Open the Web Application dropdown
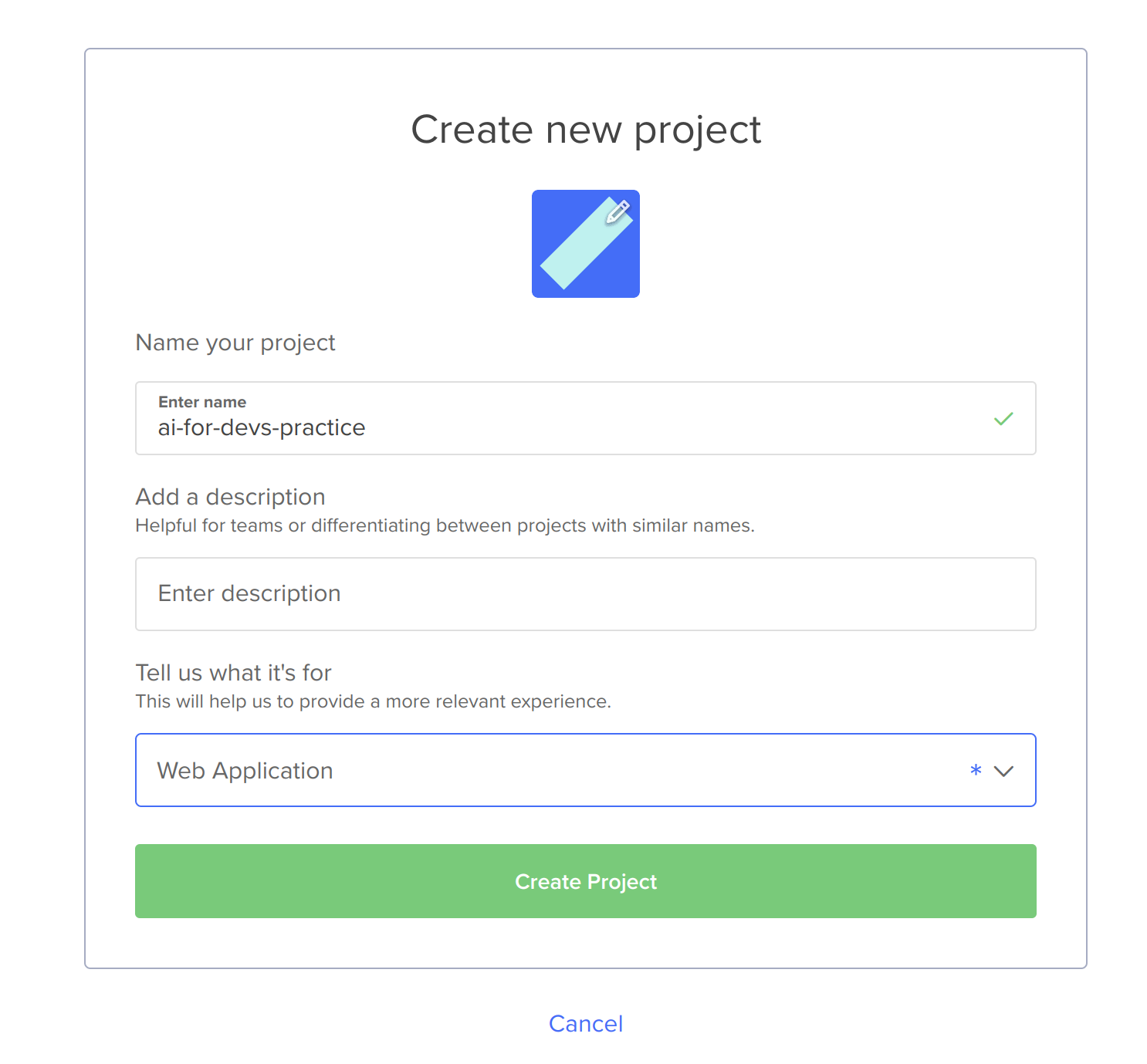 tap(586, 770)
